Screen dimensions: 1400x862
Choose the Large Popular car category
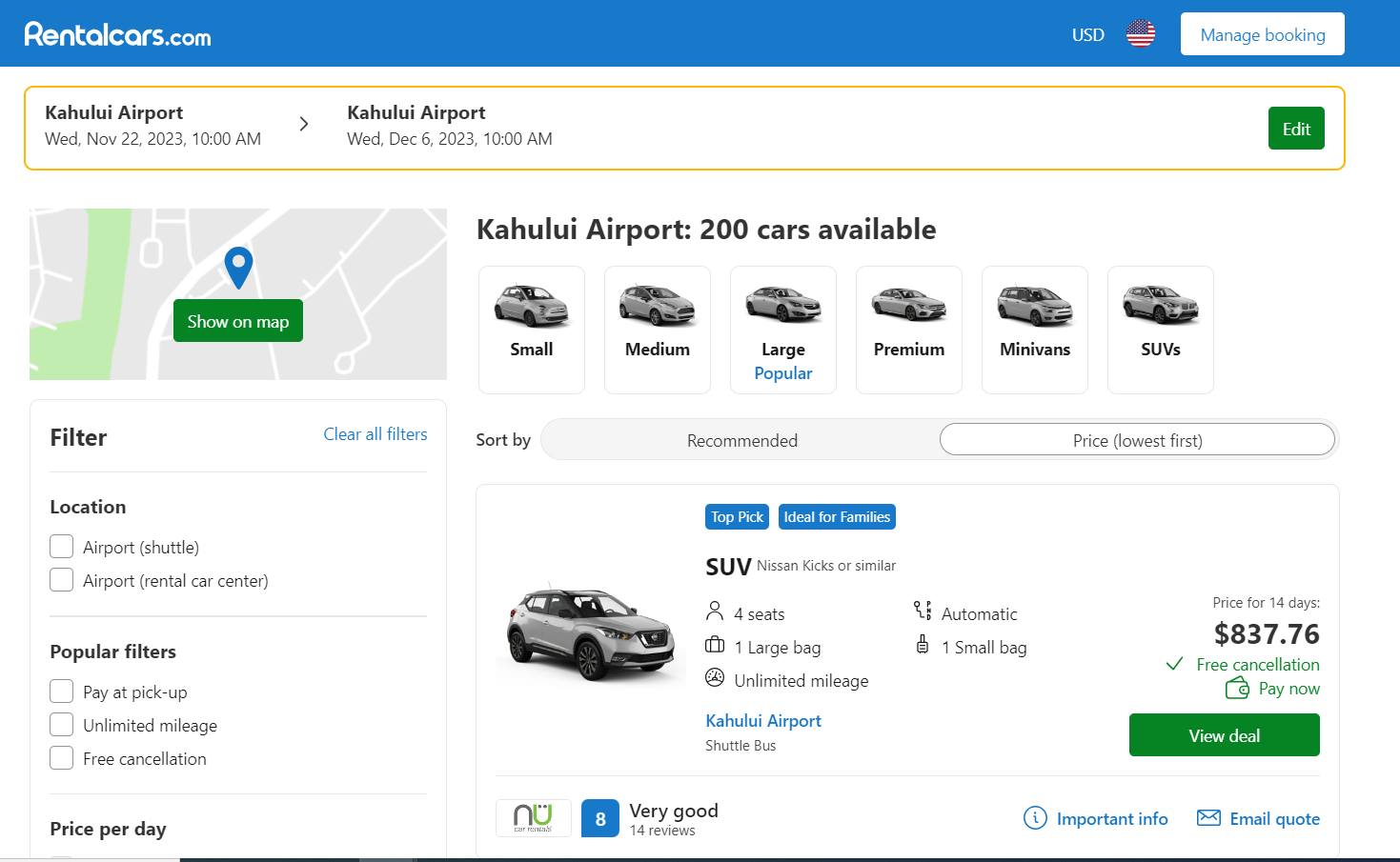tap(783, 330)
